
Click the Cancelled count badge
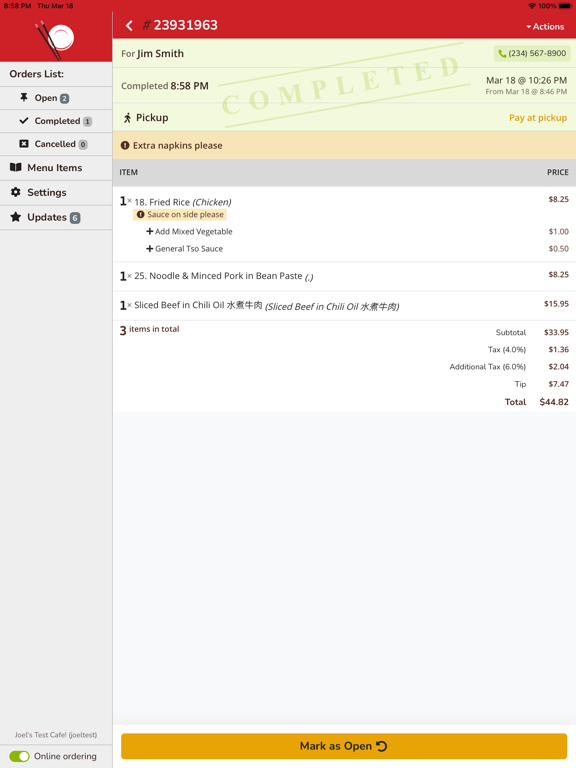point(83,144)
